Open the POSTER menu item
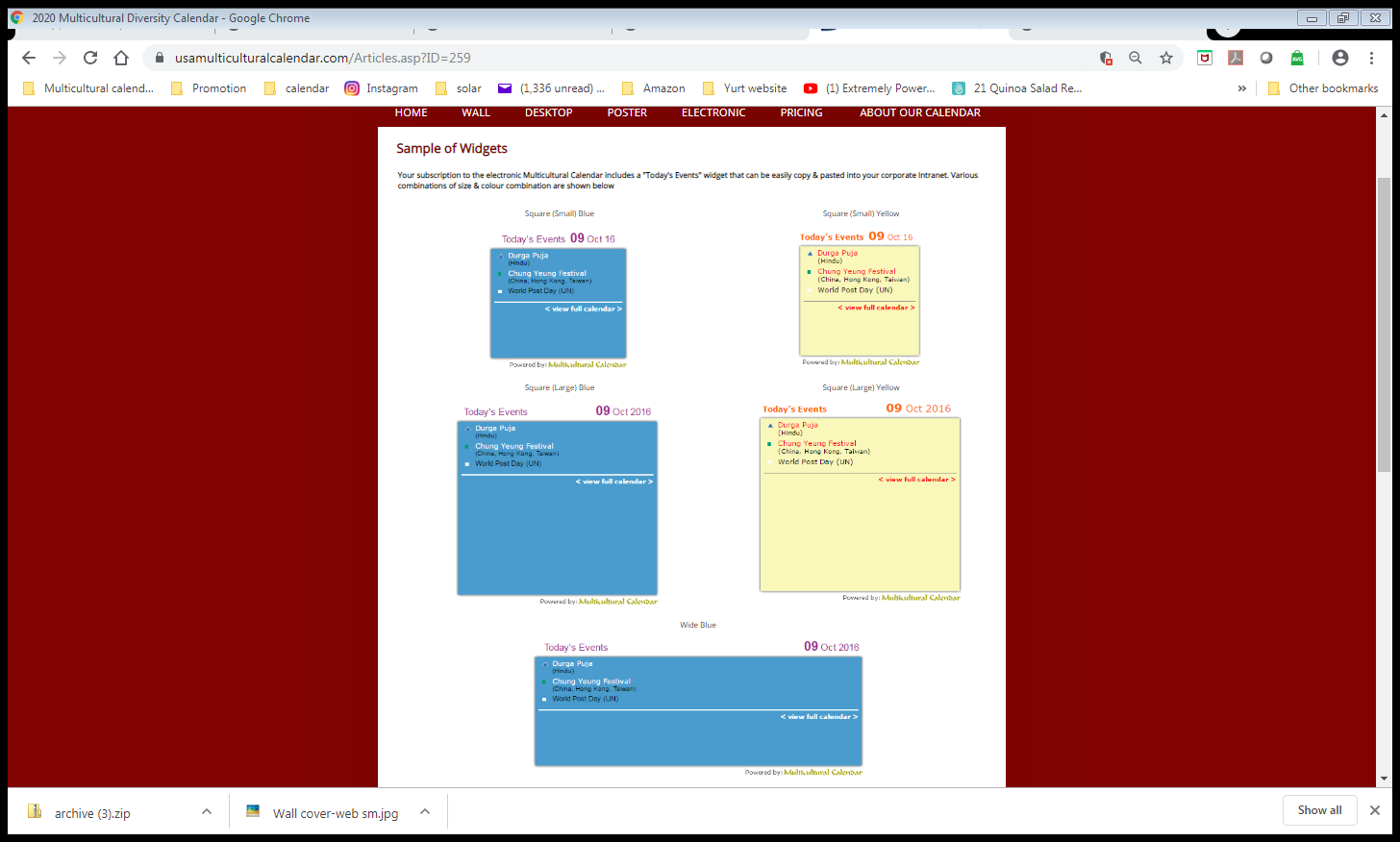 coord(627,112)
